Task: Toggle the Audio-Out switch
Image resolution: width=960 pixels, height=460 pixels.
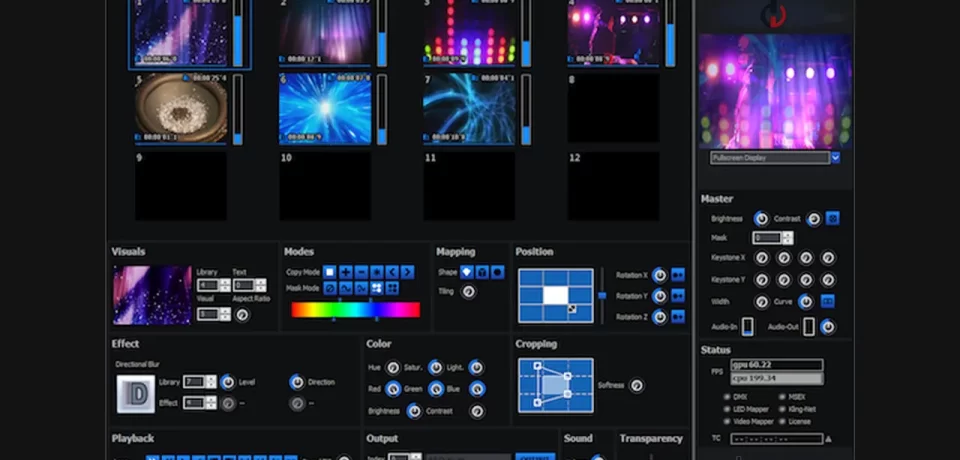Action: click(808, 326)
